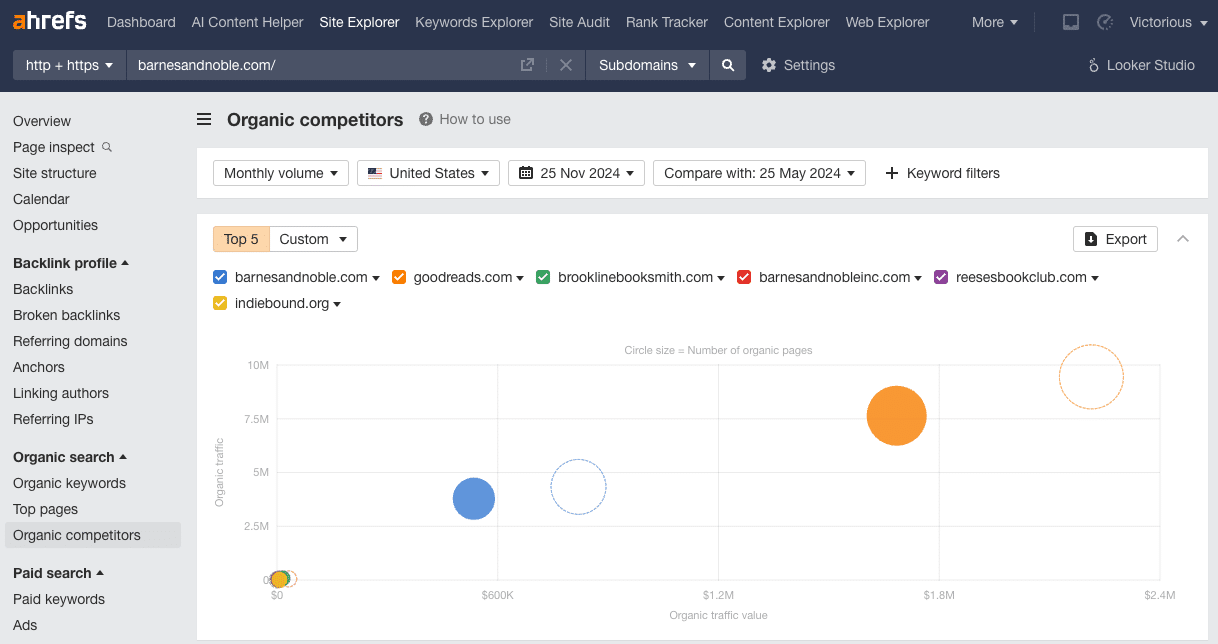Click the Page inspect magnifier icon
The width and height of the screenshot is (1218, 644).
tap(107, 147)
